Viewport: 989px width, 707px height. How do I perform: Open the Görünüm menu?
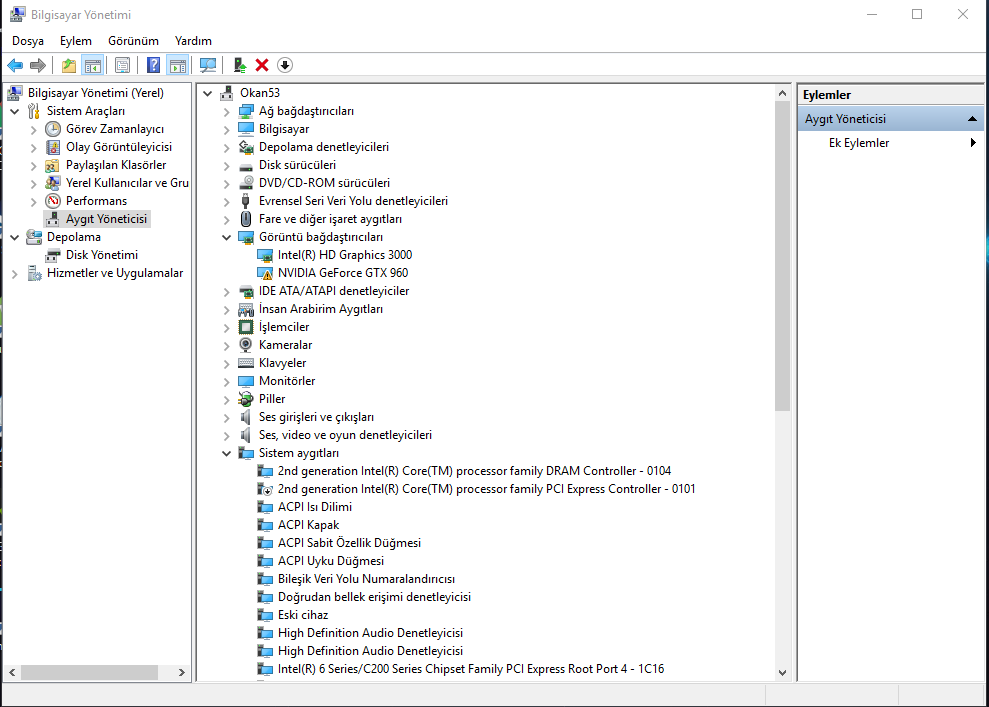[133, 41]
